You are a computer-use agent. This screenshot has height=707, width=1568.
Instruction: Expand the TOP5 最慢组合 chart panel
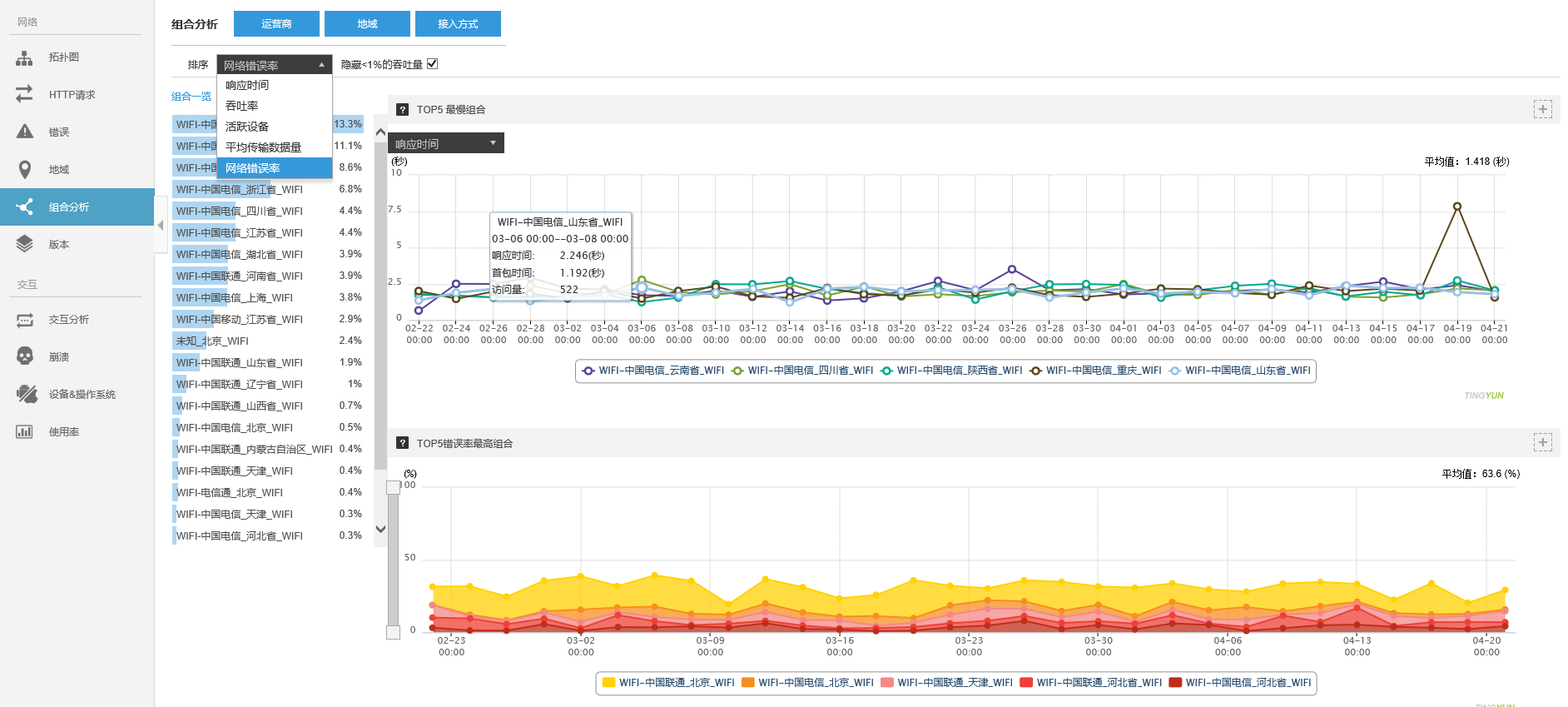point(1542,109)
